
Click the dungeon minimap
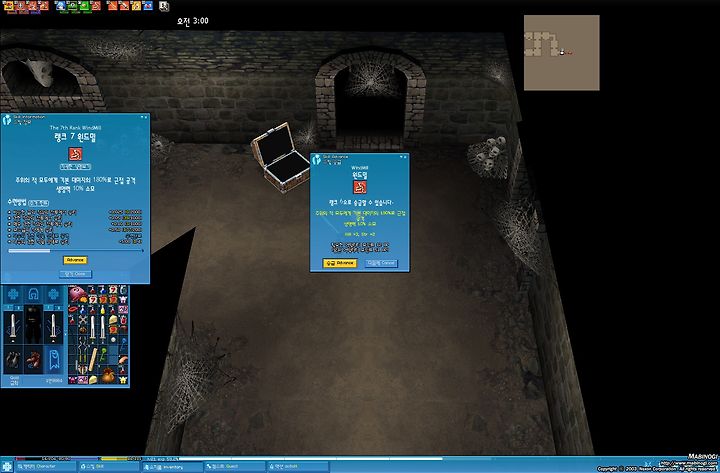point(562,53)
